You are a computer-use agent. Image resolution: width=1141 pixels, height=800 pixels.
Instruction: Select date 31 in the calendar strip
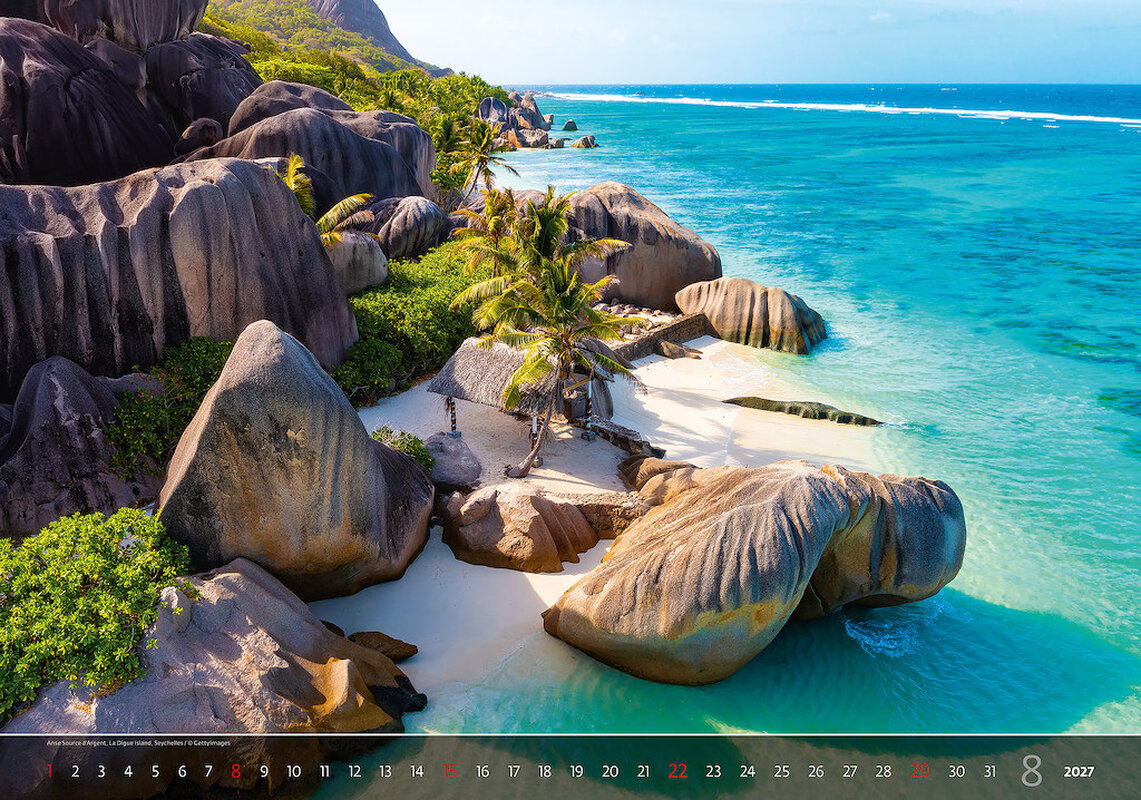click(x=990, y=772)
